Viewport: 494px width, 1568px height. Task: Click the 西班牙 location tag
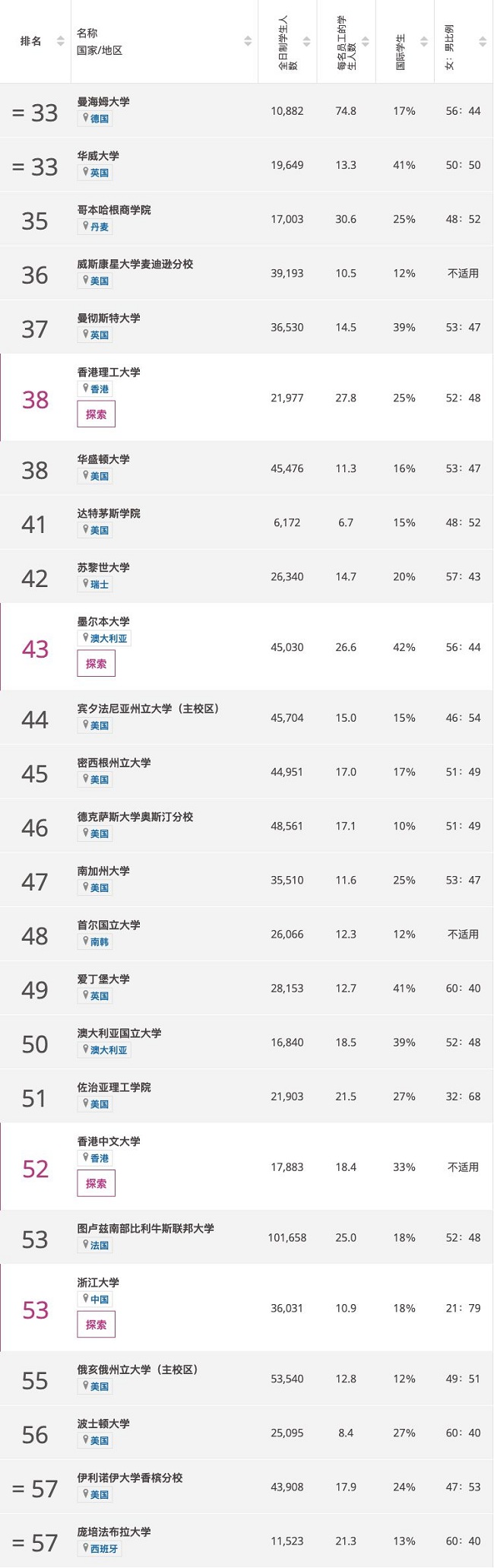[102, 1549]
